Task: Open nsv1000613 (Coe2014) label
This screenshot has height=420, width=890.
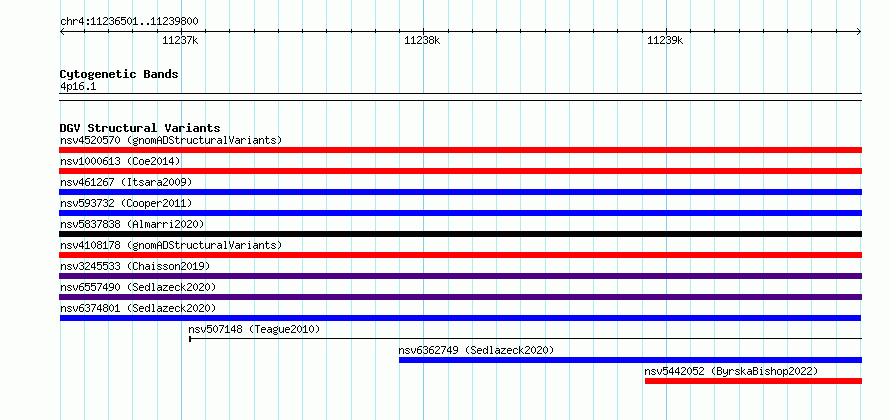Action: 120,161
